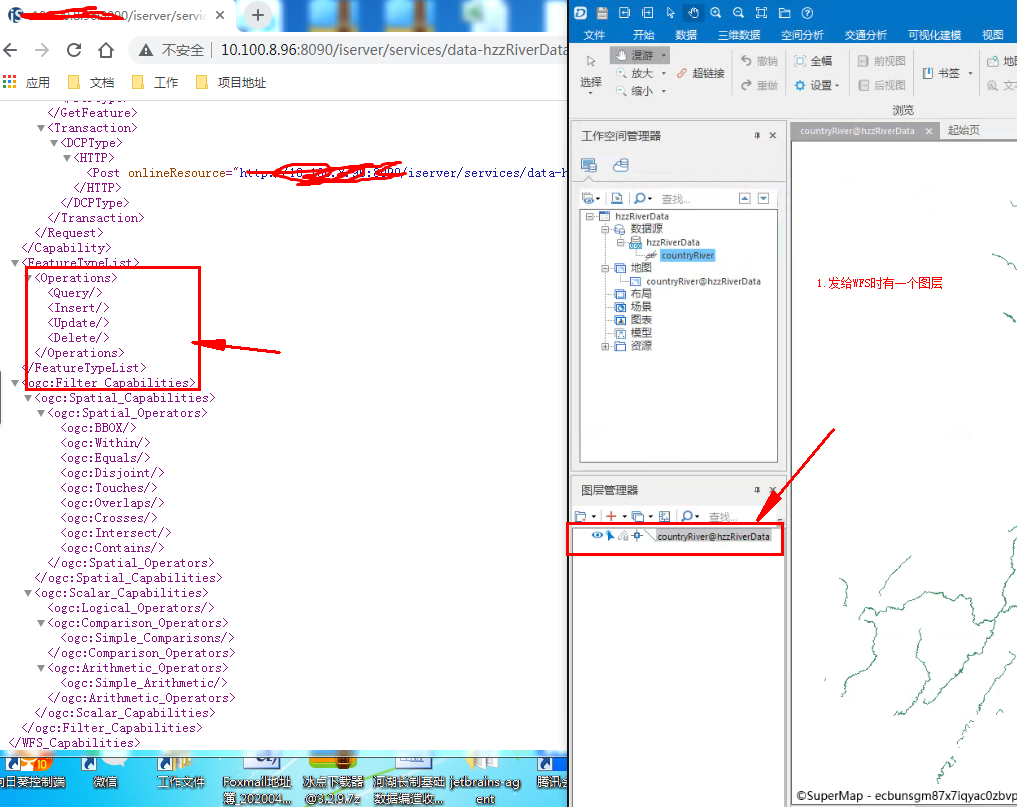
Task: Click the save icon in quick access toolbar
Action: pyautogui.click(x=602, y=13)
